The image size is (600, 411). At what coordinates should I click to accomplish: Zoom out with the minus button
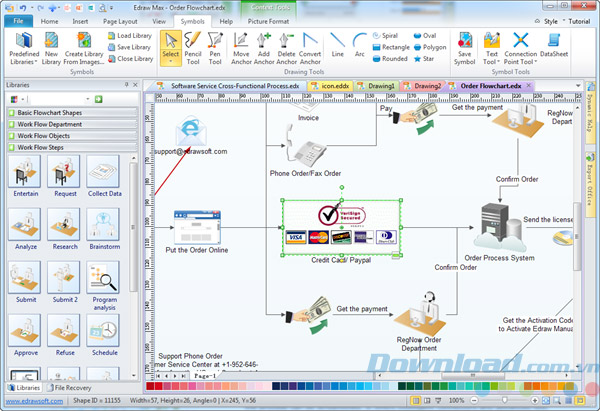(474, 401)
